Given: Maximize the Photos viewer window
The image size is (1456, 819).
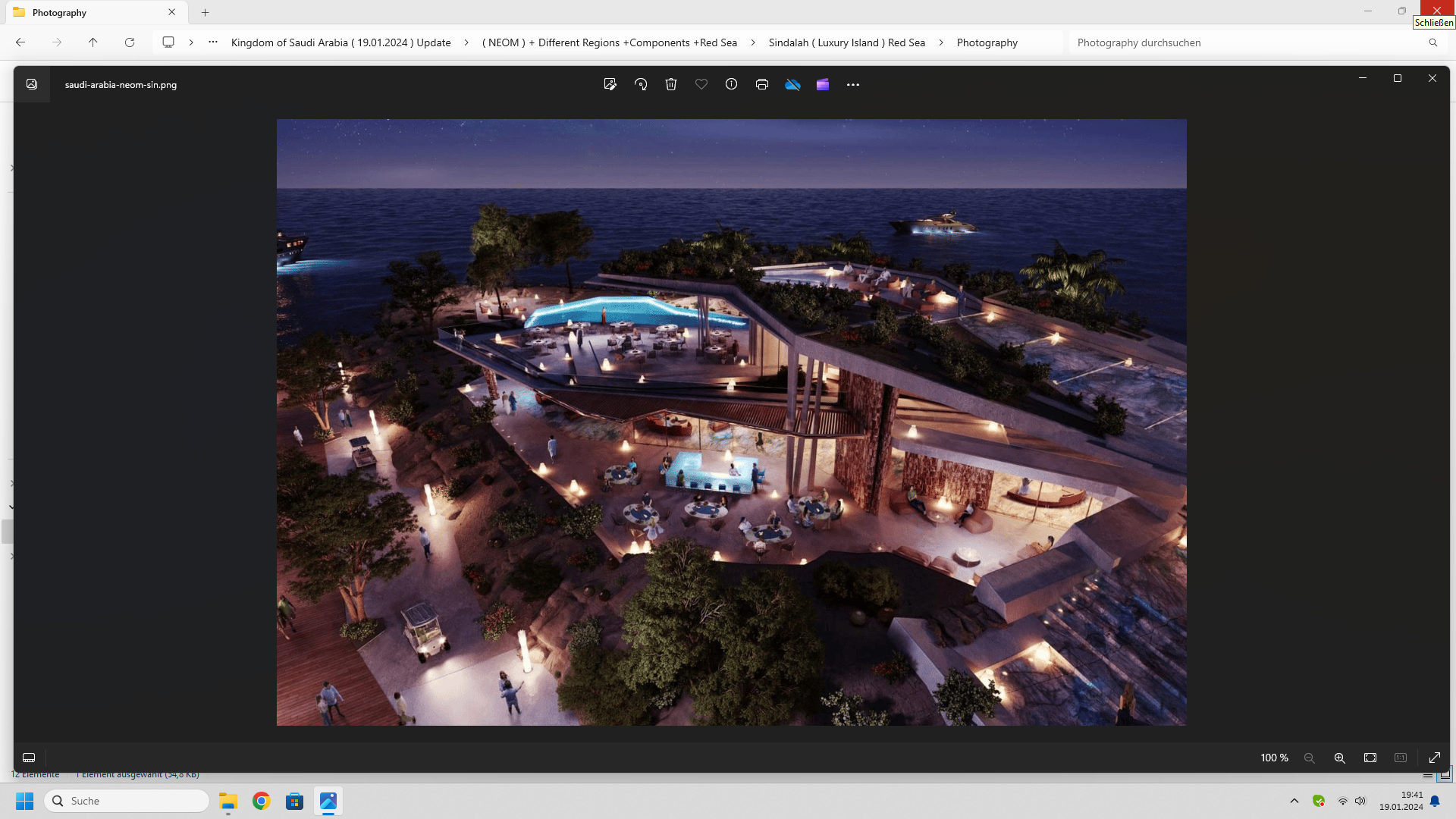Looking at the screenshot, I should (x=1398, y=78).
